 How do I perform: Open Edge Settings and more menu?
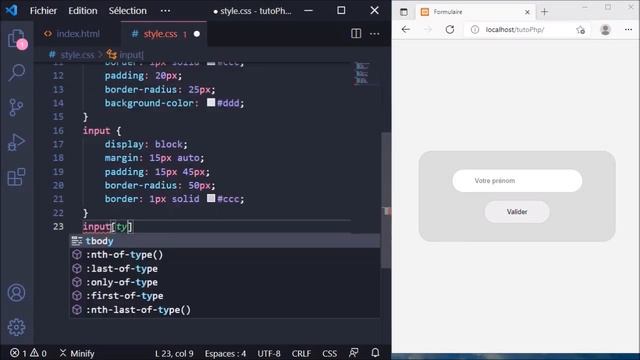pyautogui.click(x=628, y=29)
